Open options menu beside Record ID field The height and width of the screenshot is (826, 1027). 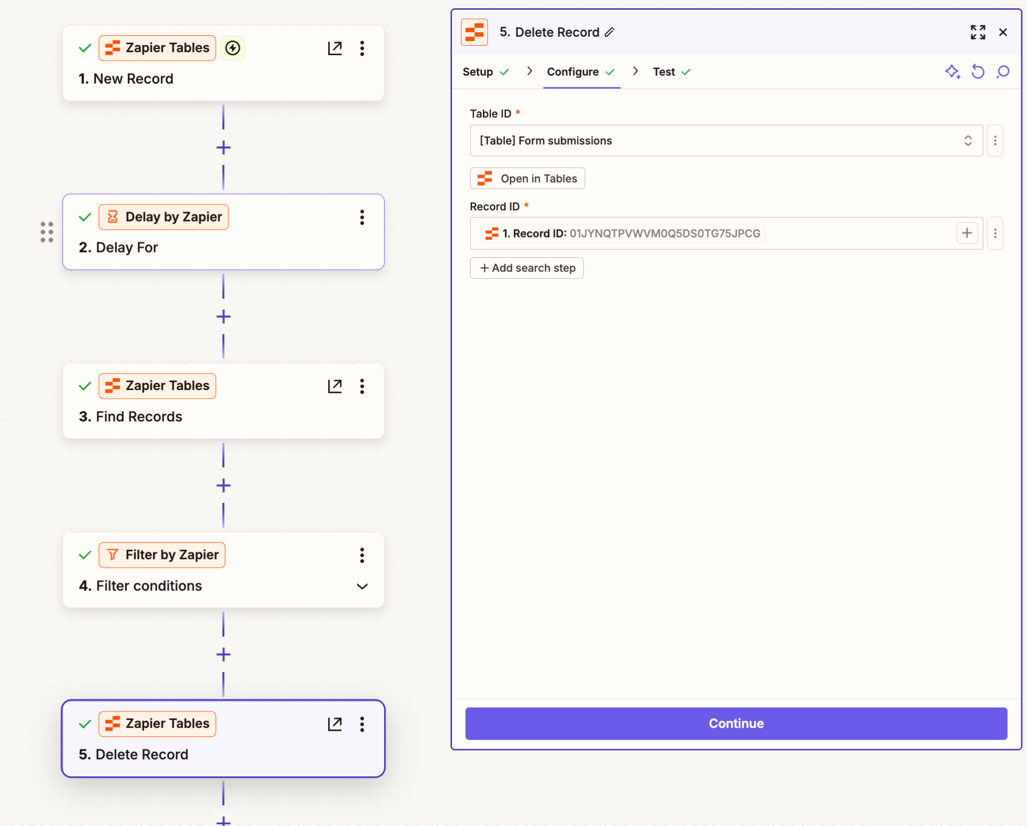(995, 233)
